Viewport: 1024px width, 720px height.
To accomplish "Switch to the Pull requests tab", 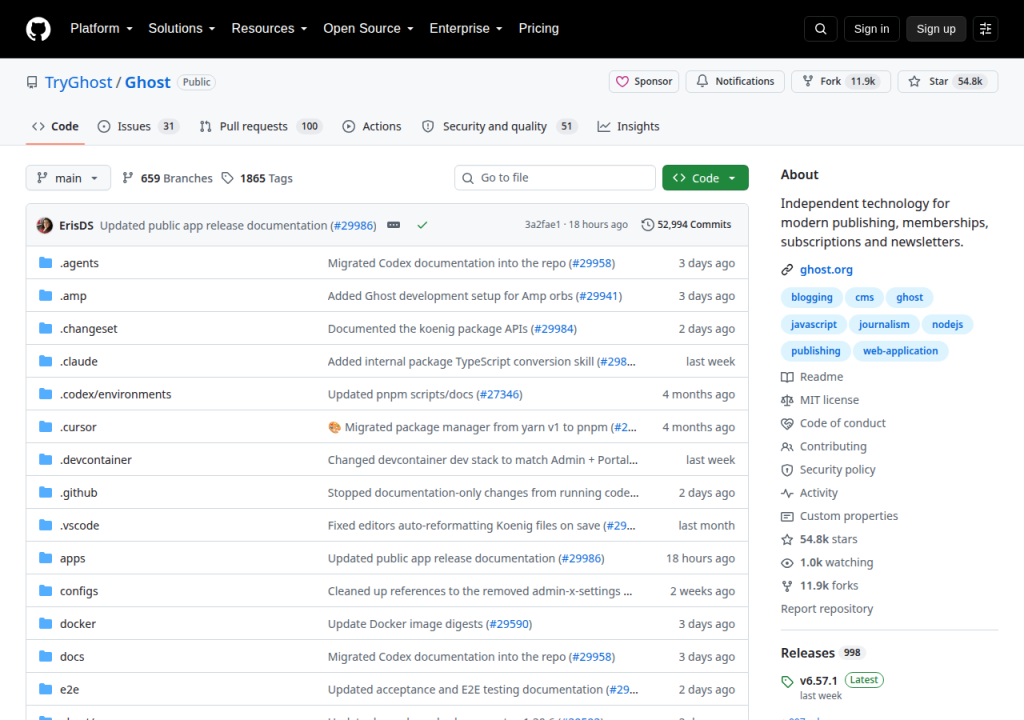I will point(261,127).
